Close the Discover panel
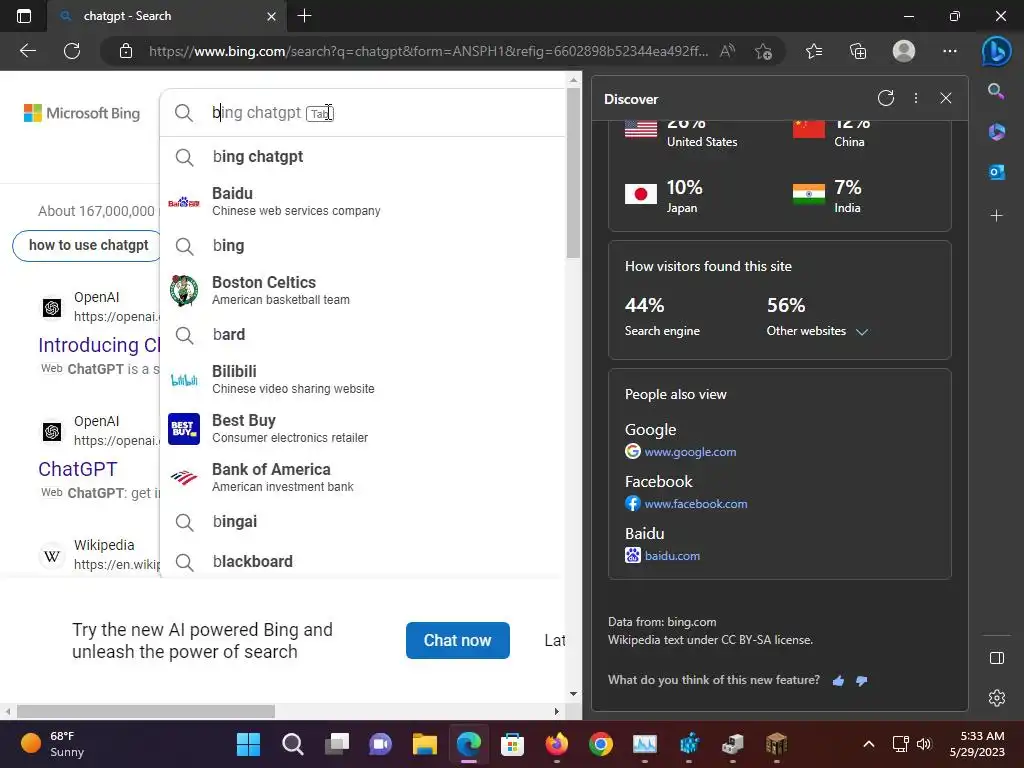 (946, 98)
